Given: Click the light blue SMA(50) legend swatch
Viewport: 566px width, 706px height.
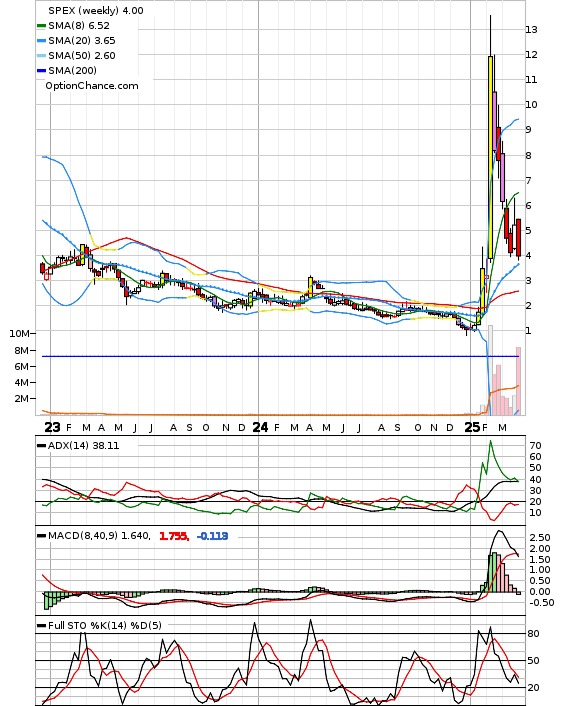Looking at the screenshot, I should tap(41, 56).
